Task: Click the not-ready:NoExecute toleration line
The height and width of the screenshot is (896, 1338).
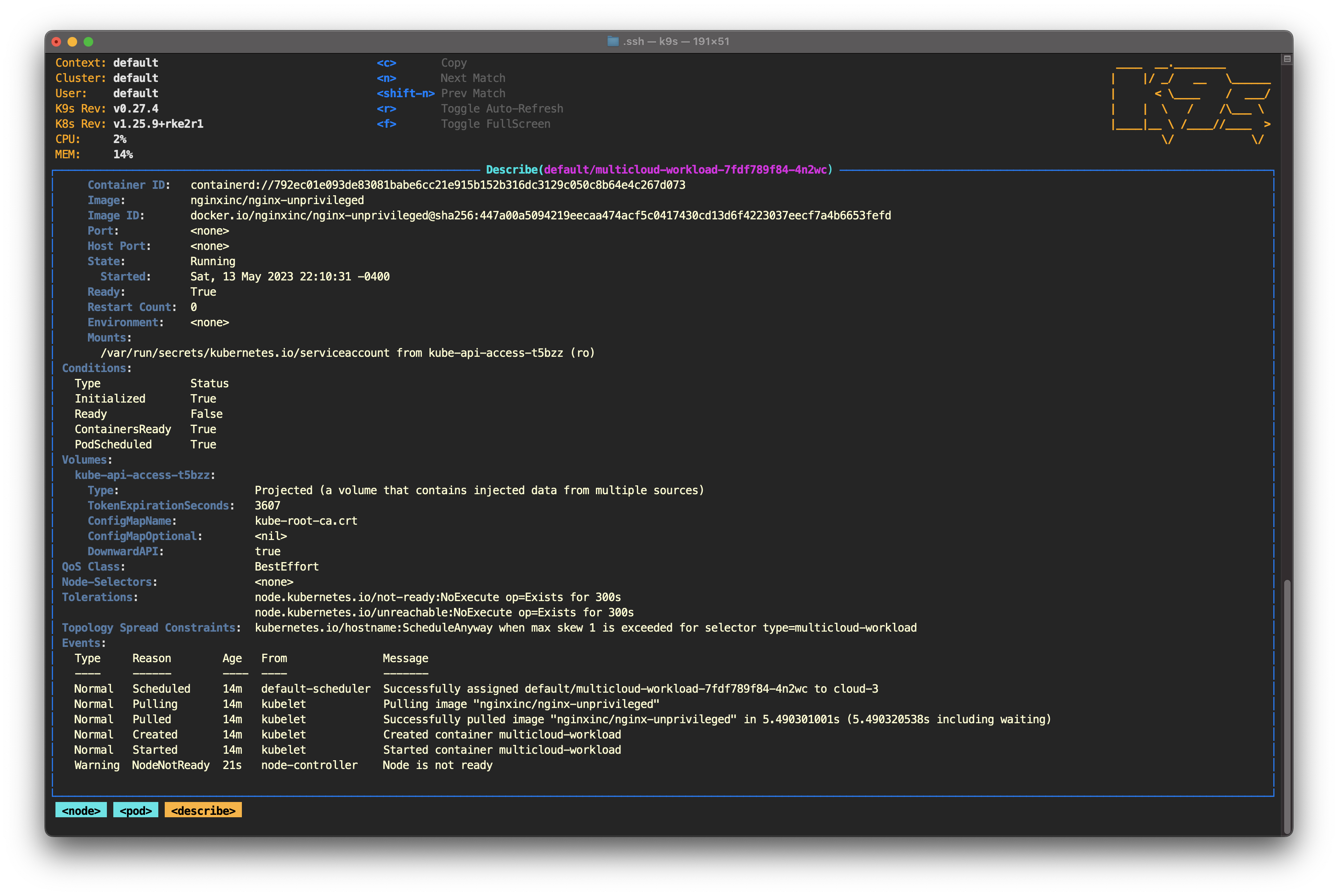Action: [438, 597]
